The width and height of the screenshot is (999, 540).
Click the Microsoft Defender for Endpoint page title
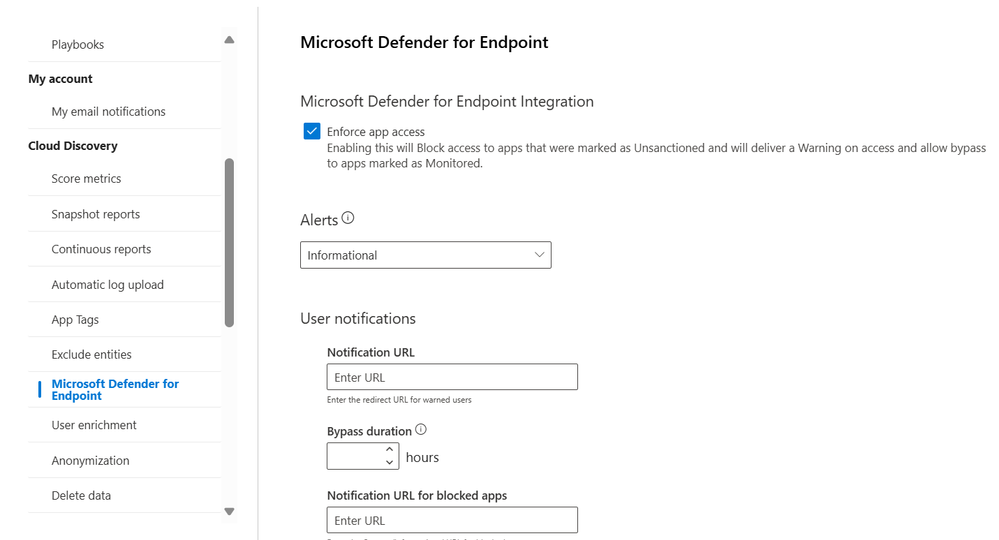[424, 42]
